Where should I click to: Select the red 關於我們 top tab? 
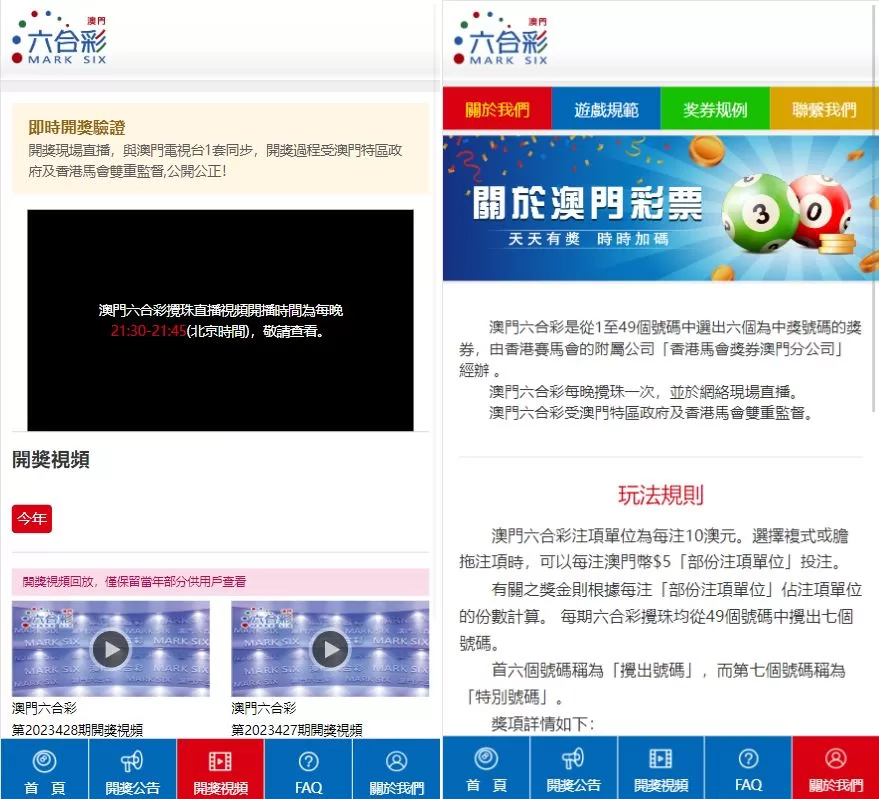click(497, 109)
